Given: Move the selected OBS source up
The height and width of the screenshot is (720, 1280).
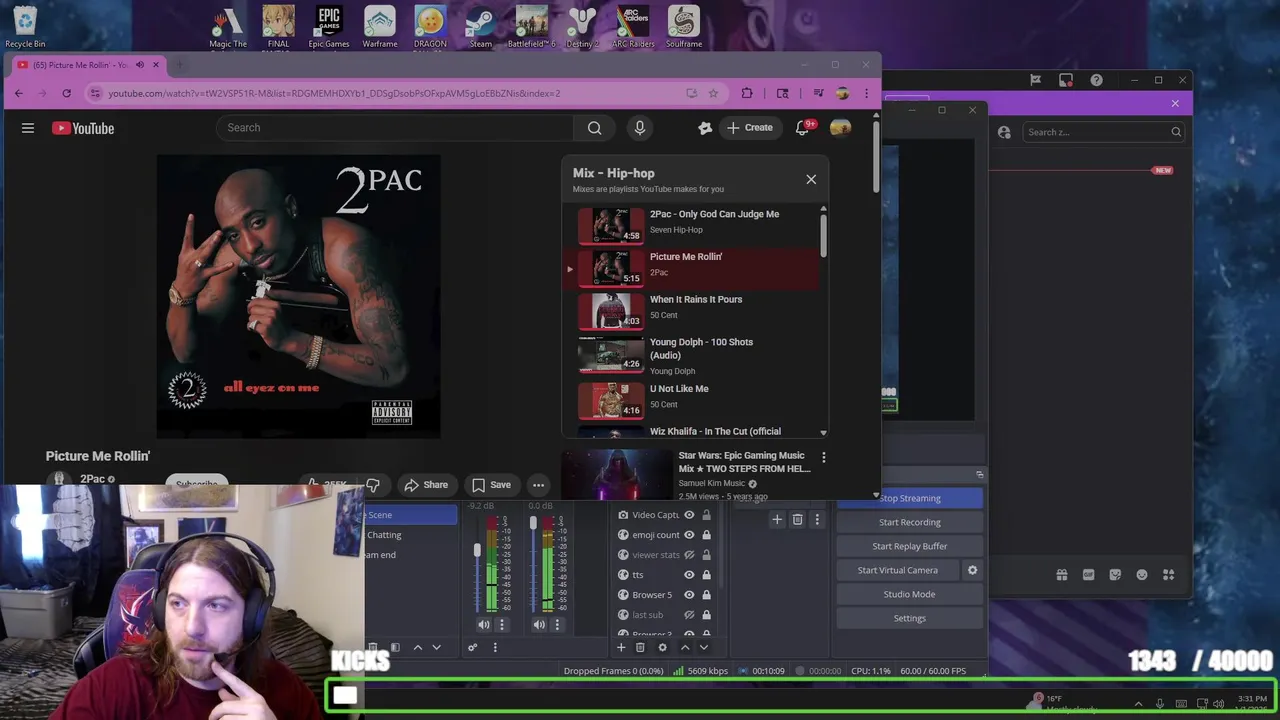Looking at the screenshot, I should 685,648.
